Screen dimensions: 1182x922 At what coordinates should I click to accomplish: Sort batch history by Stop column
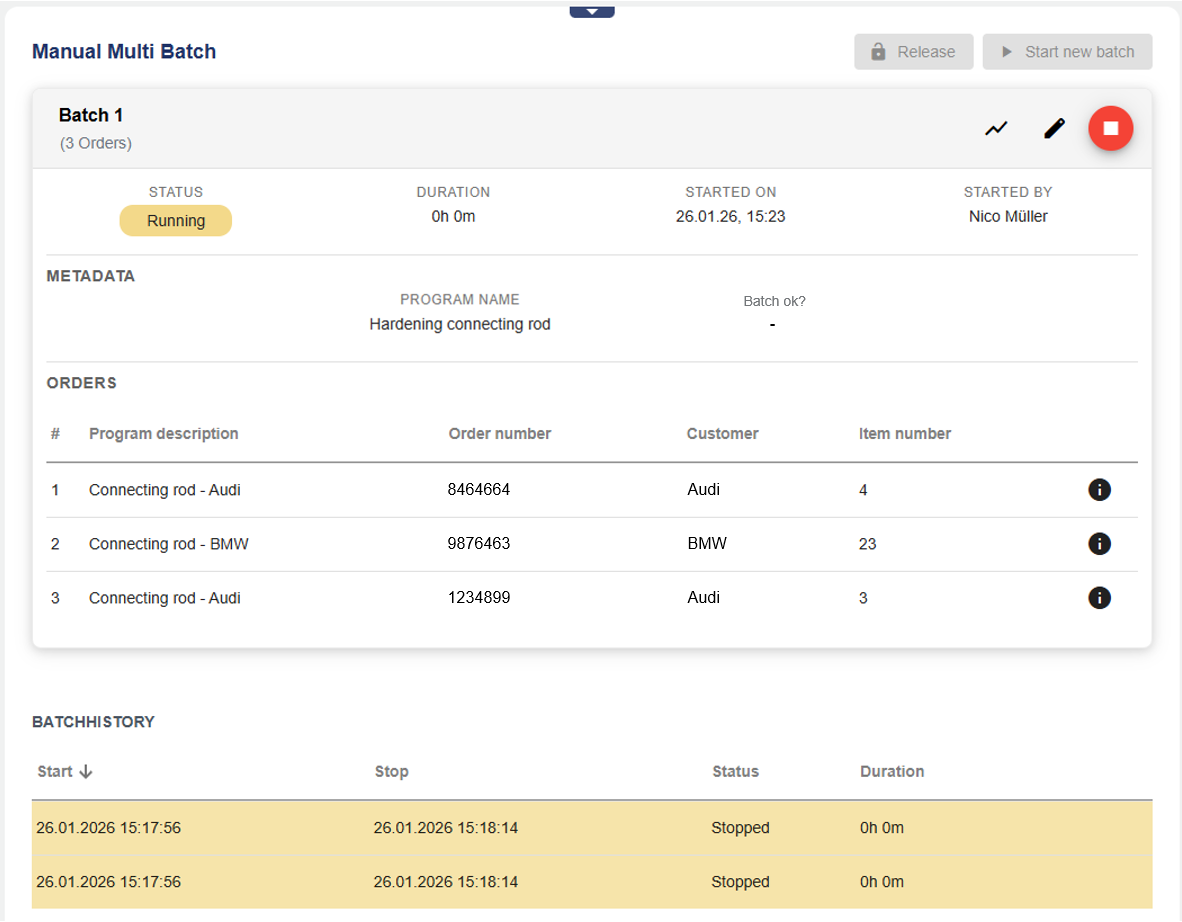pos(391,772)
